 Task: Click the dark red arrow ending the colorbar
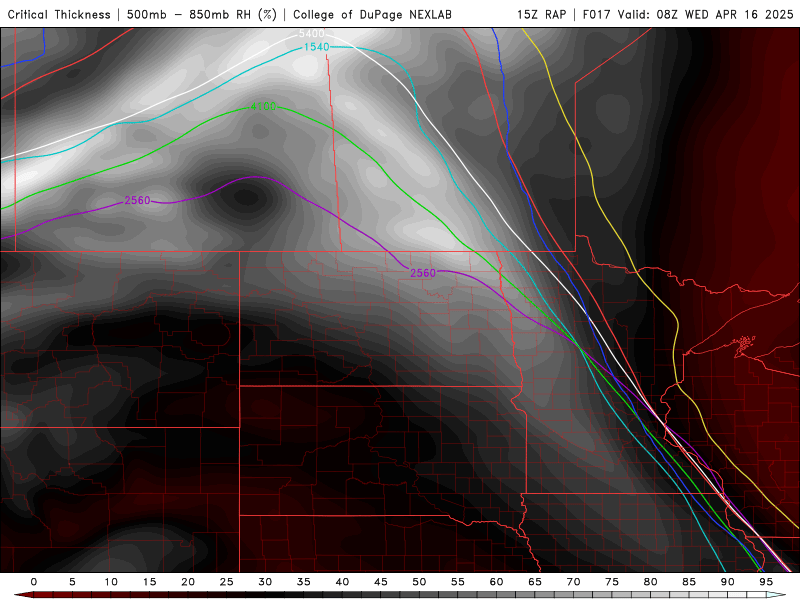click(23, 594)
